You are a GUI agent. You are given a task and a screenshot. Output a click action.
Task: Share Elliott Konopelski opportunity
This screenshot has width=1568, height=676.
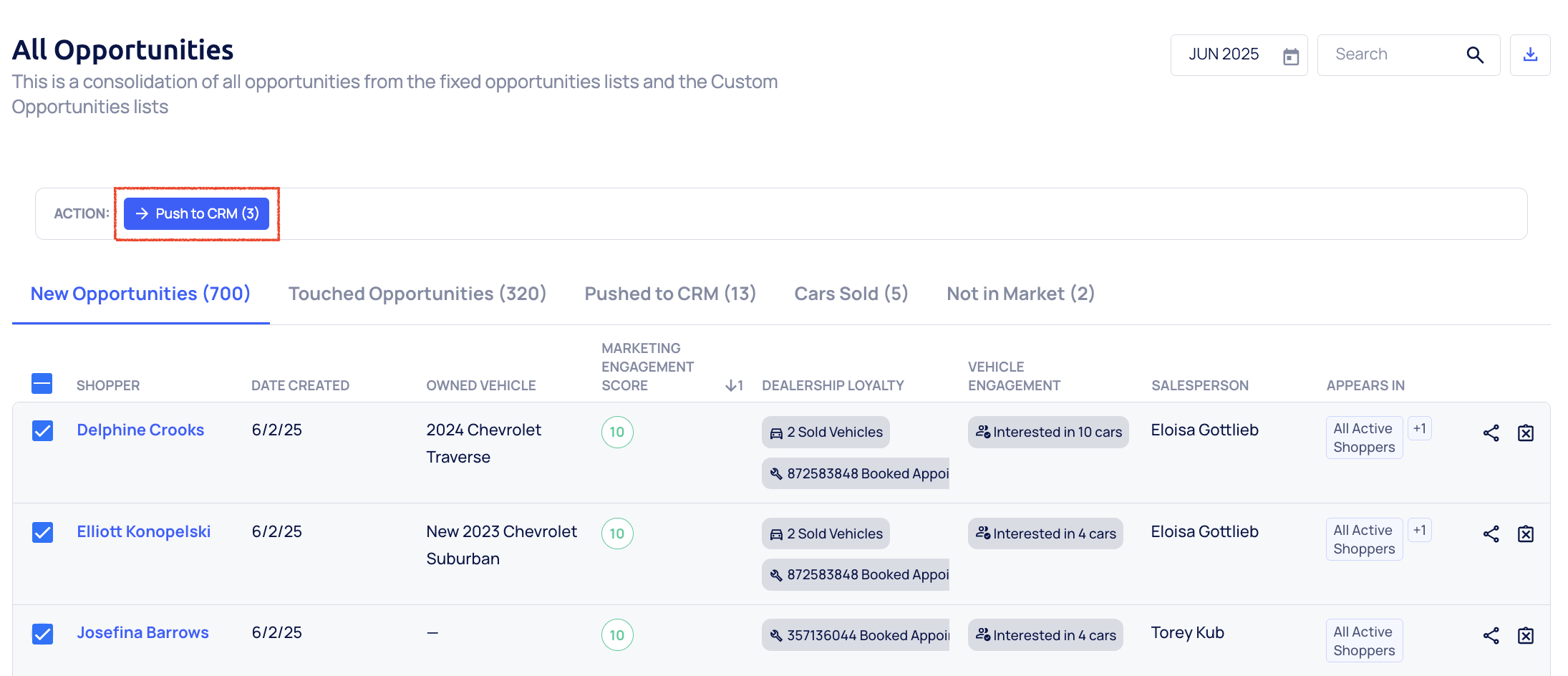point(1491,533)
